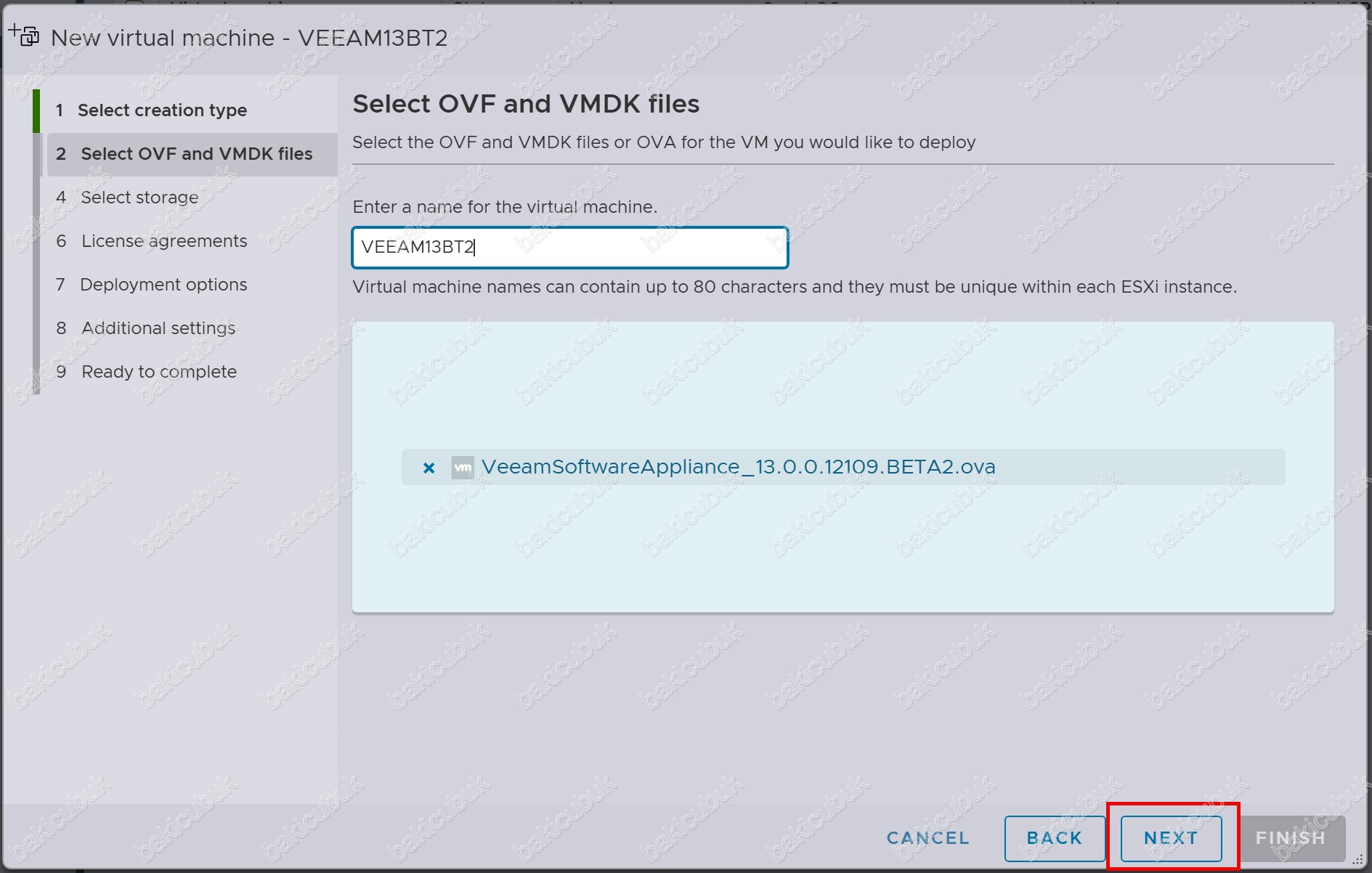Remove the VeeamSoftwareAppliance OVA file with the X

[429, 468]
